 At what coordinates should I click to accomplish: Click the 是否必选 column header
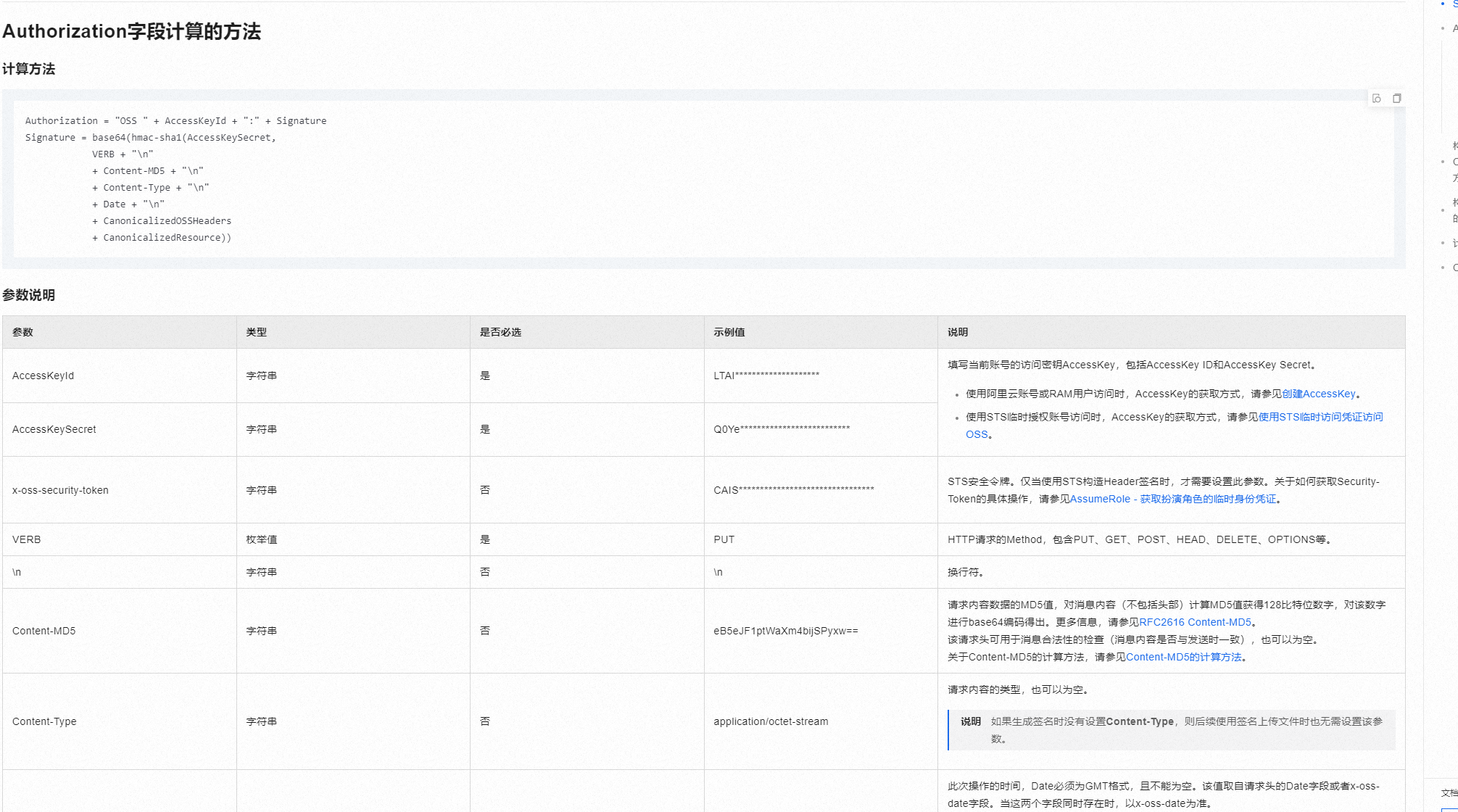point(587,332)
